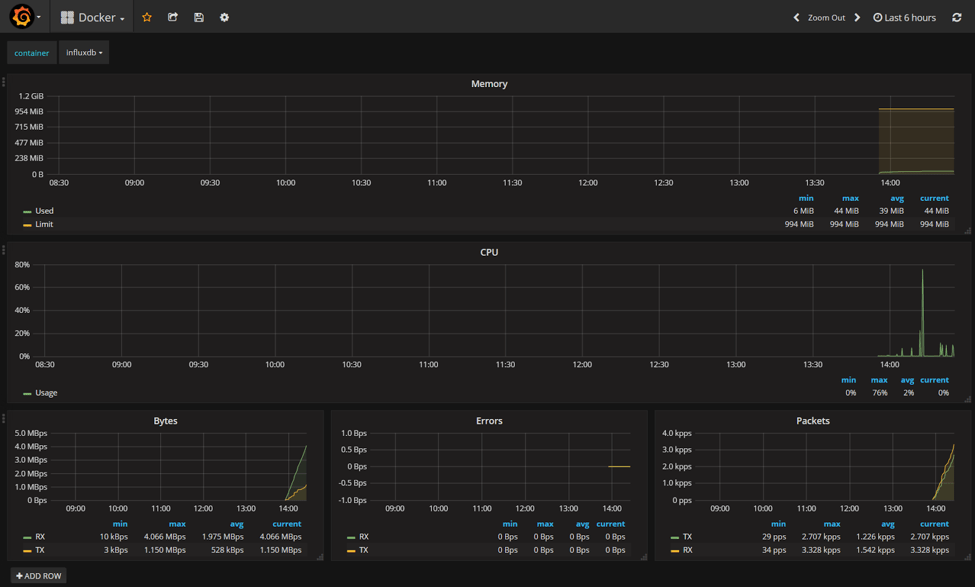Click the ADD ROW button
Viewport: 975px width, 587px height.
tap(39, 576)
